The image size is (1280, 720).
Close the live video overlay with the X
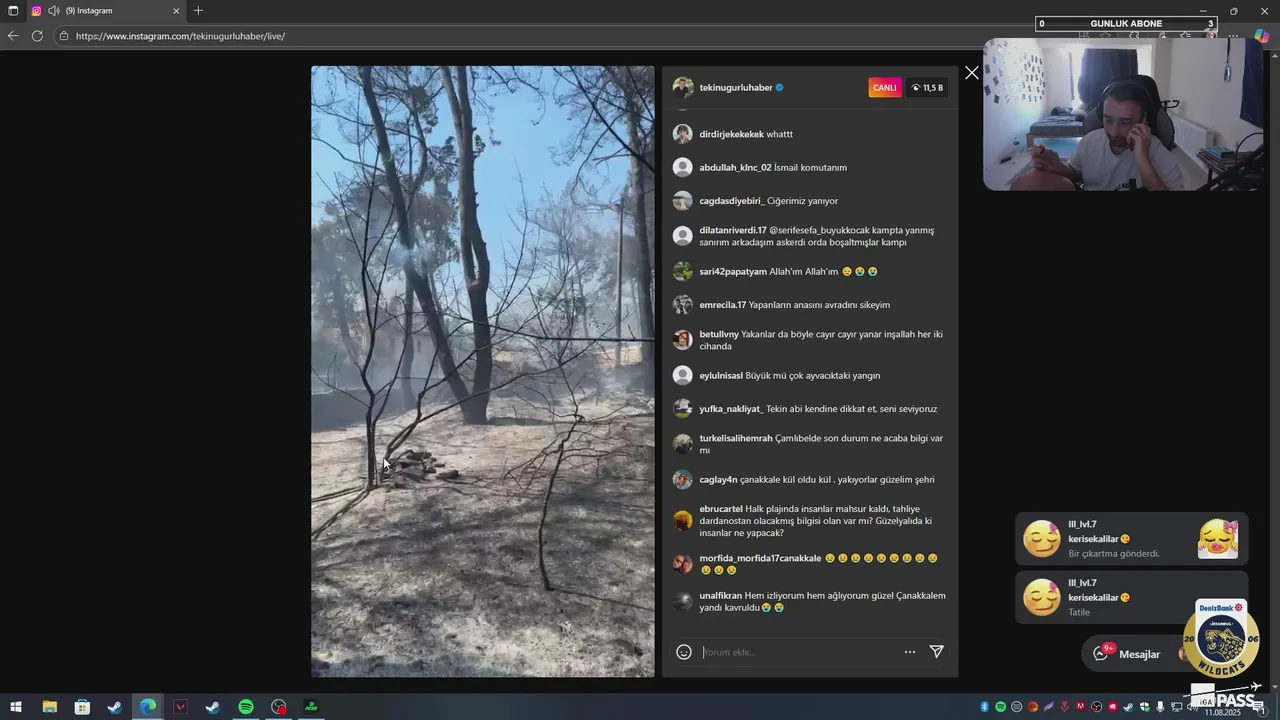click(x=971, y=73)
